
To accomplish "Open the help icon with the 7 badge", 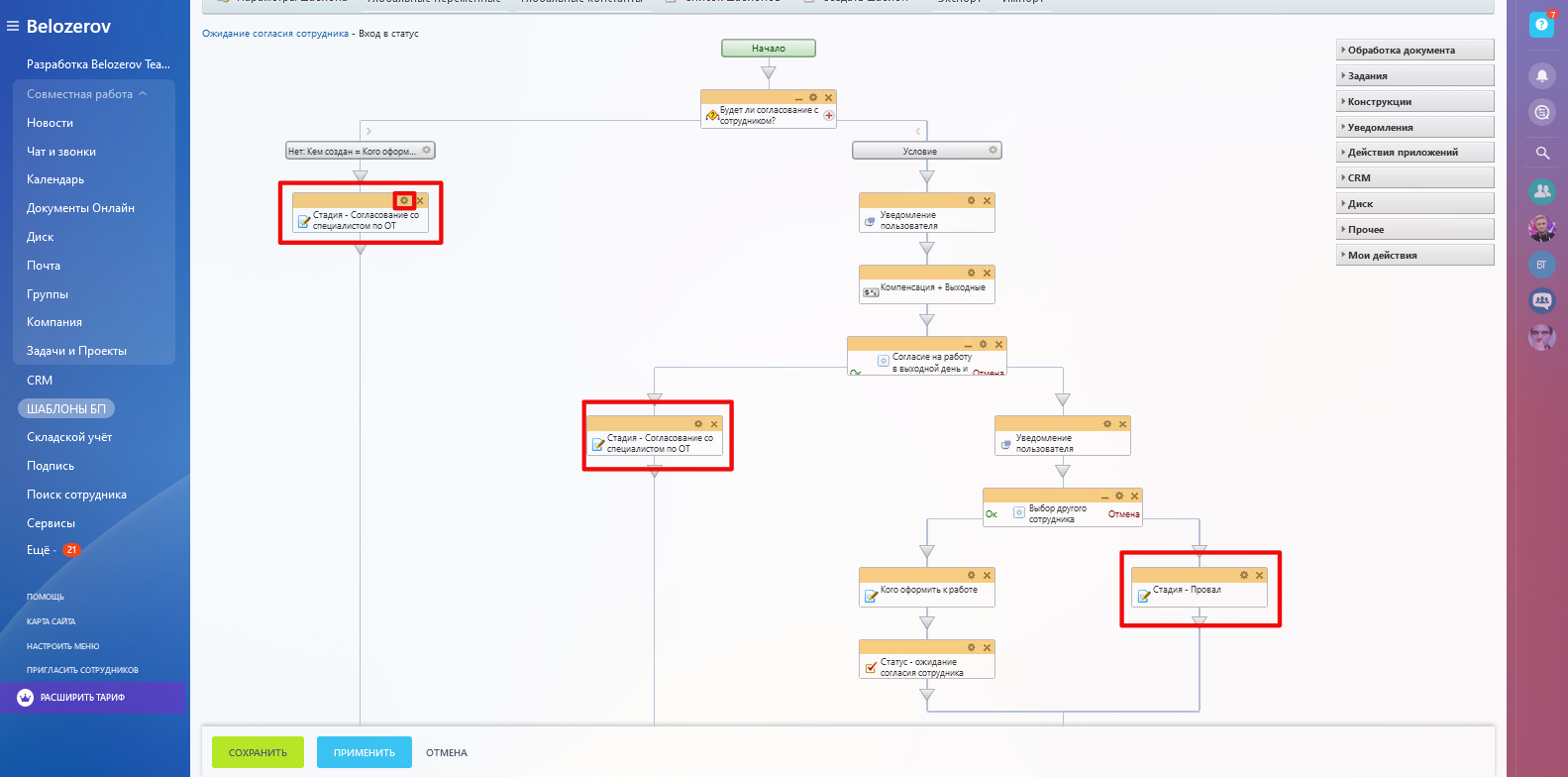I will click(x=1541, y=24).
